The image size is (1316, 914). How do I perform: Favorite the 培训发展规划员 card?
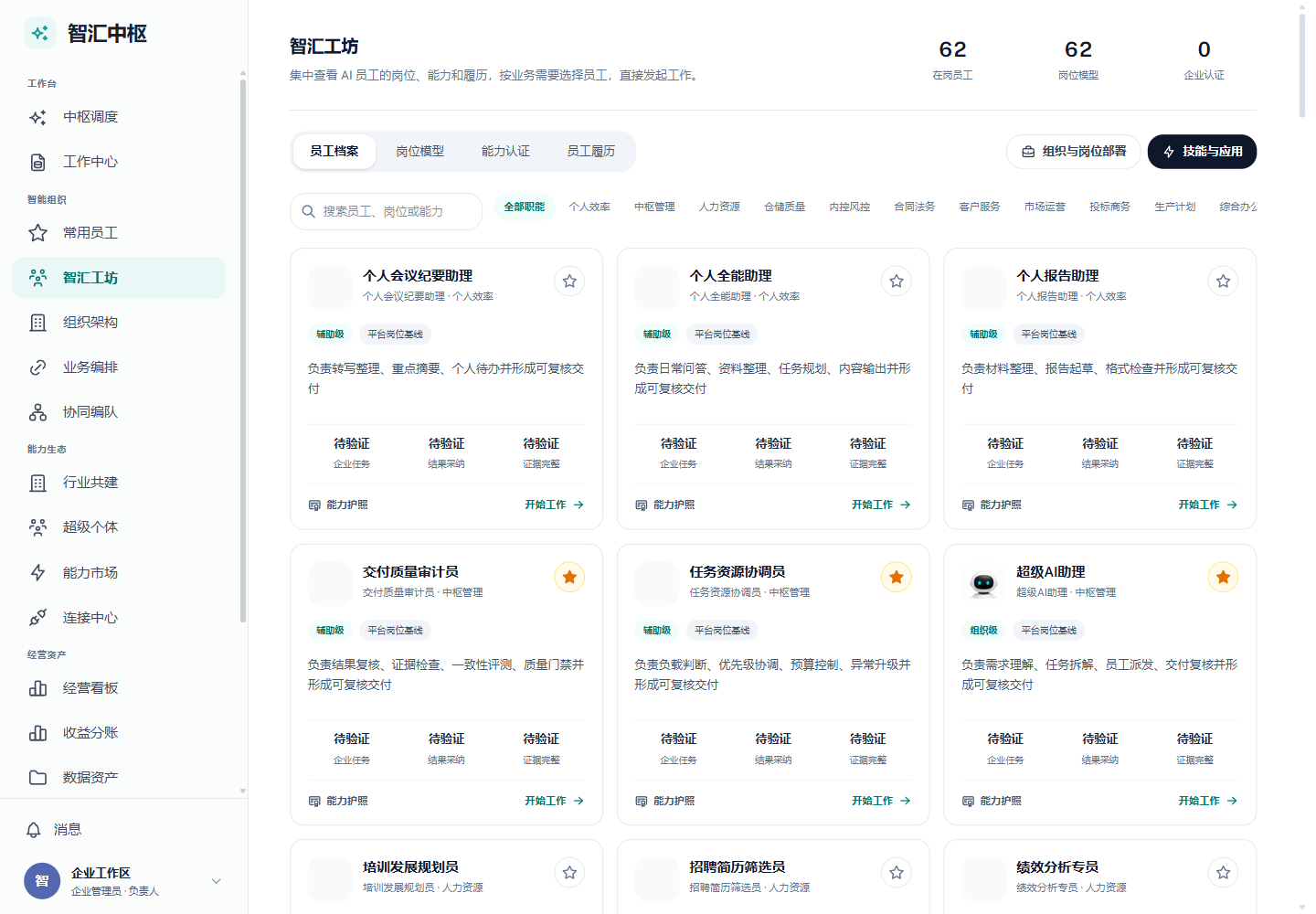(x=569, y=873)
